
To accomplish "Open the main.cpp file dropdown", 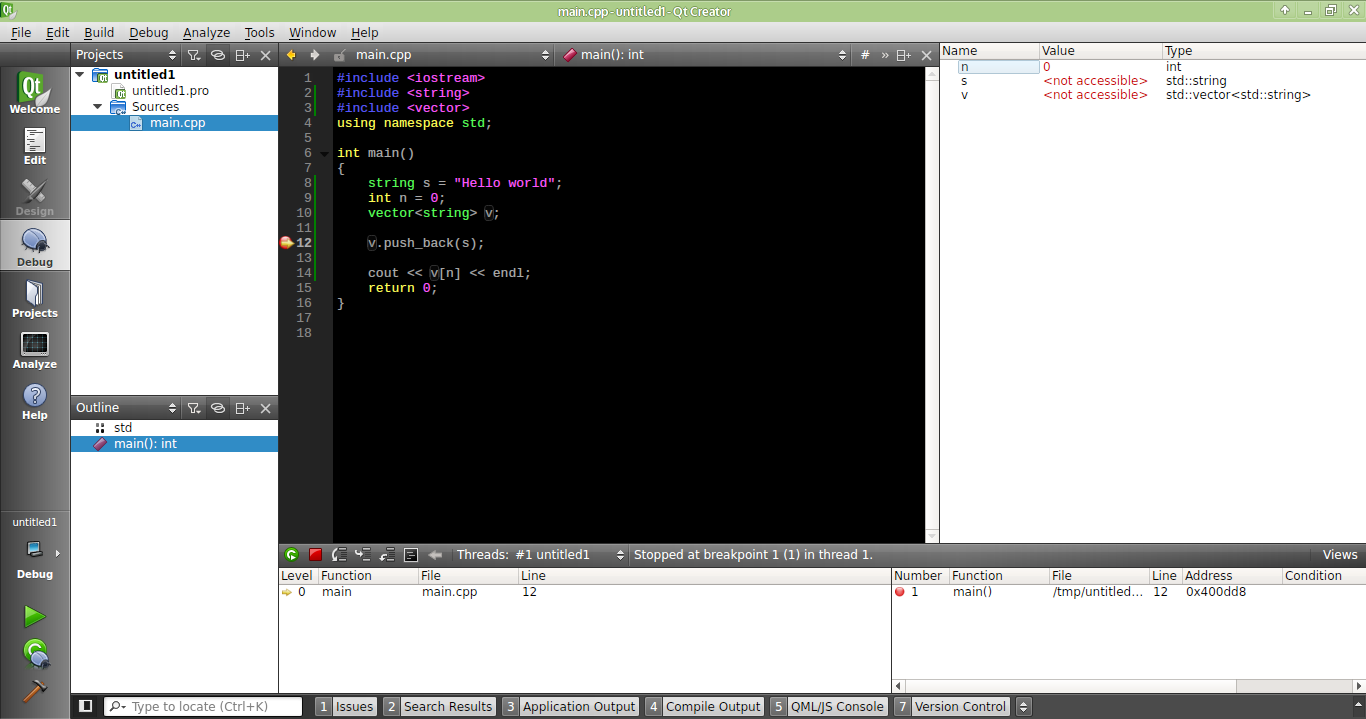I will pos(452,55).
